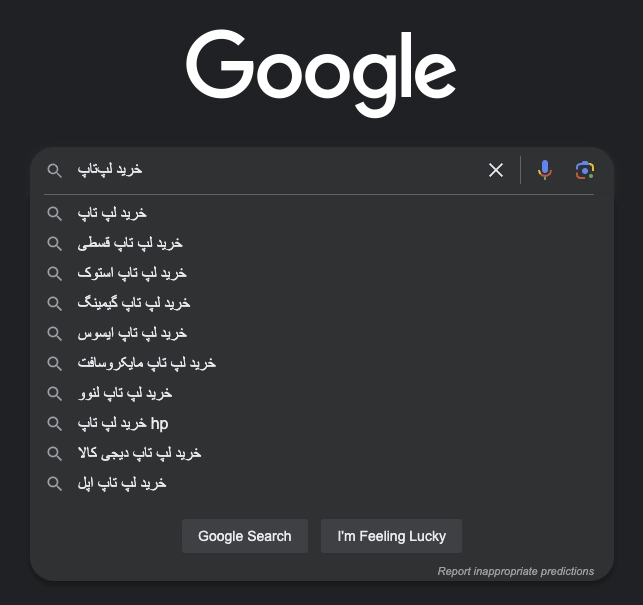Click magnifier icon beside hp suggestion
This screenshot has width=643, height=605.
click(55, 423)
